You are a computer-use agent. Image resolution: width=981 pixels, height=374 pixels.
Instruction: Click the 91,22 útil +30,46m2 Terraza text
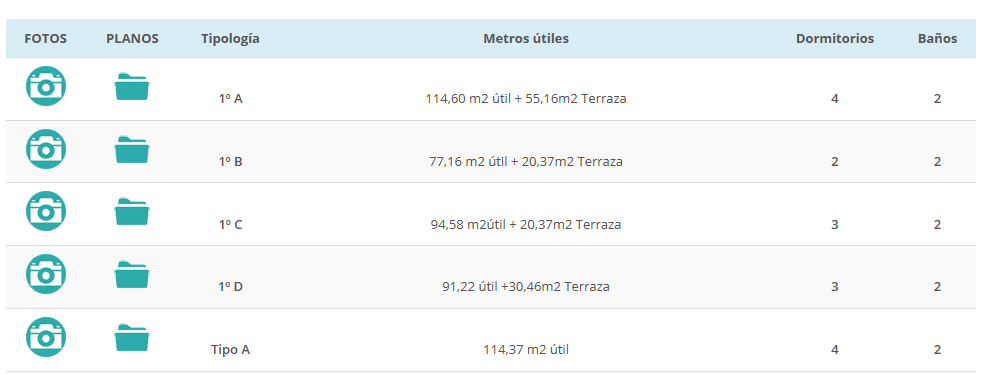(526, 287)
